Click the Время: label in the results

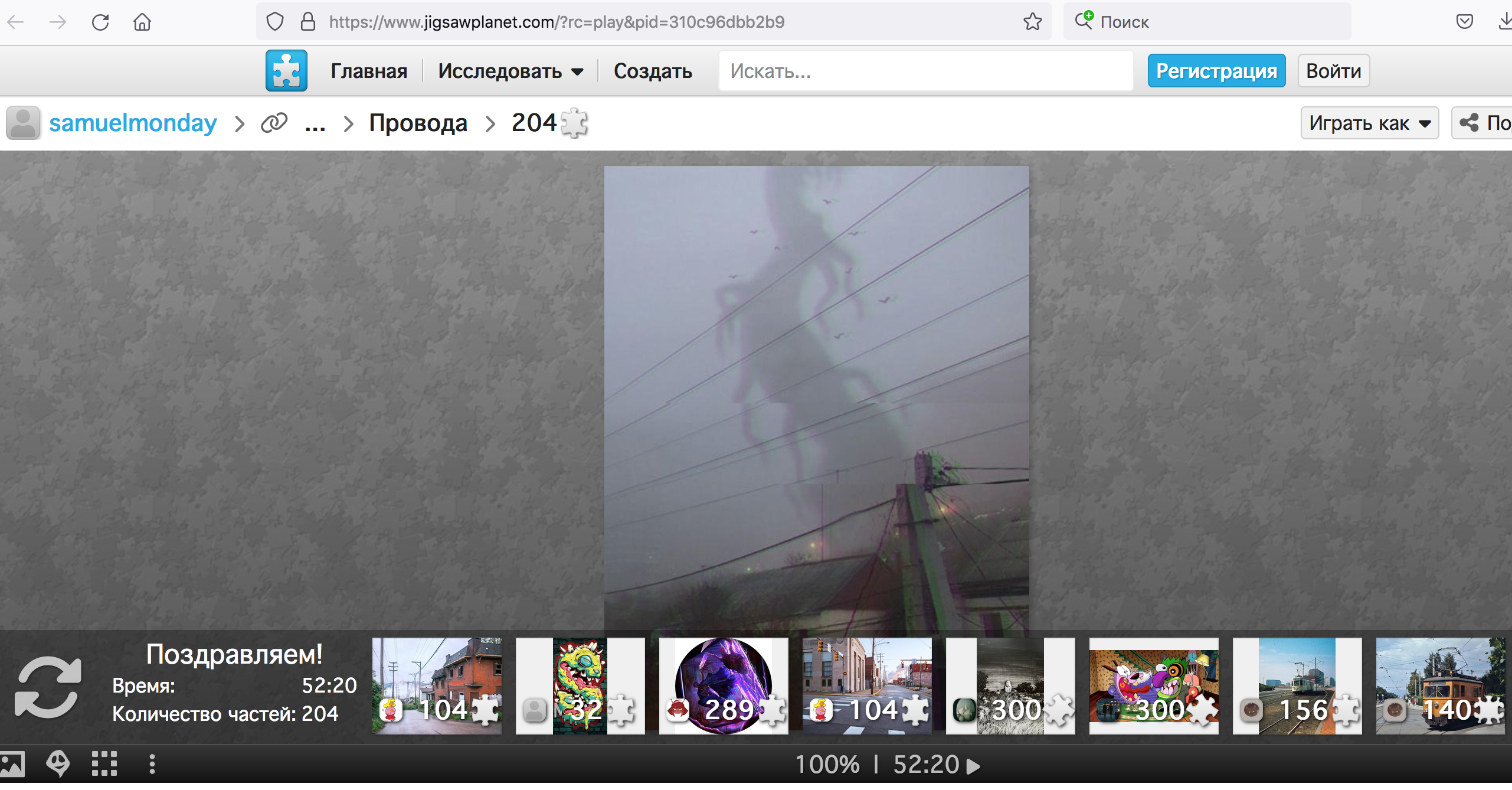point(143,685)
